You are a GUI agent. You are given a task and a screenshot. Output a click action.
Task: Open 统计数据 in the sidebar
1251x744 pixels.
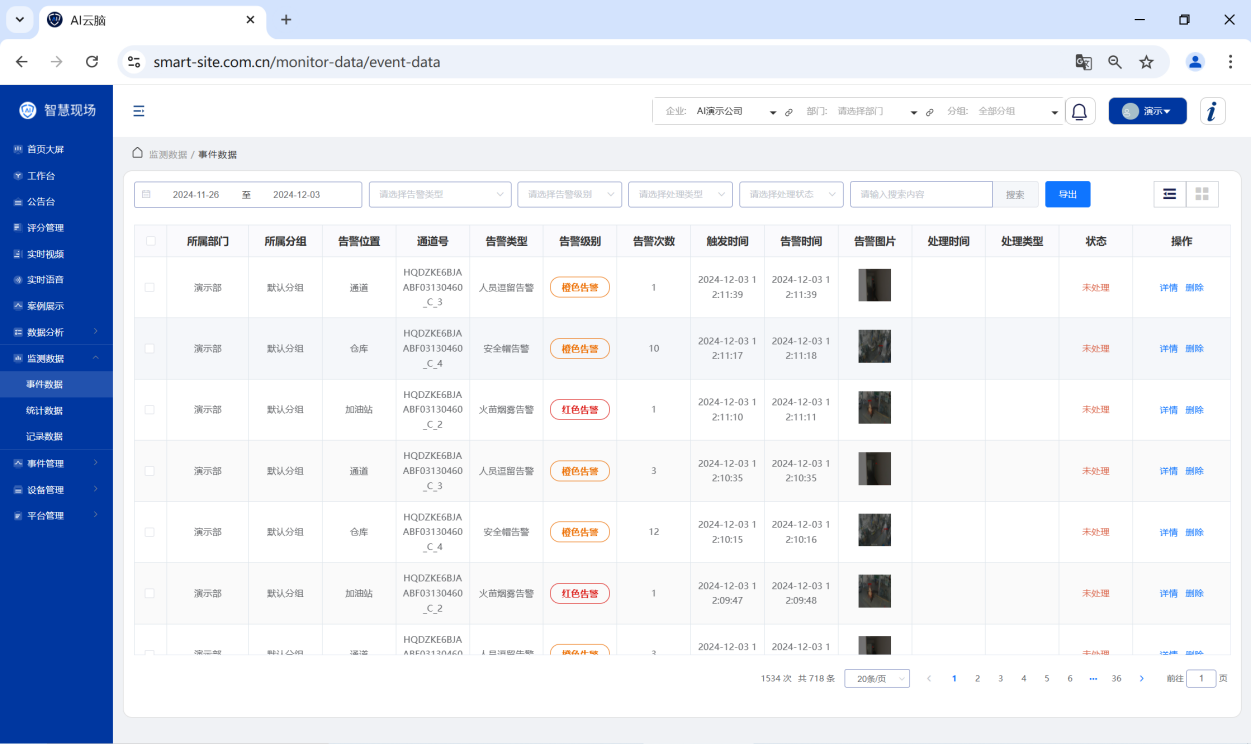(45, 411)
